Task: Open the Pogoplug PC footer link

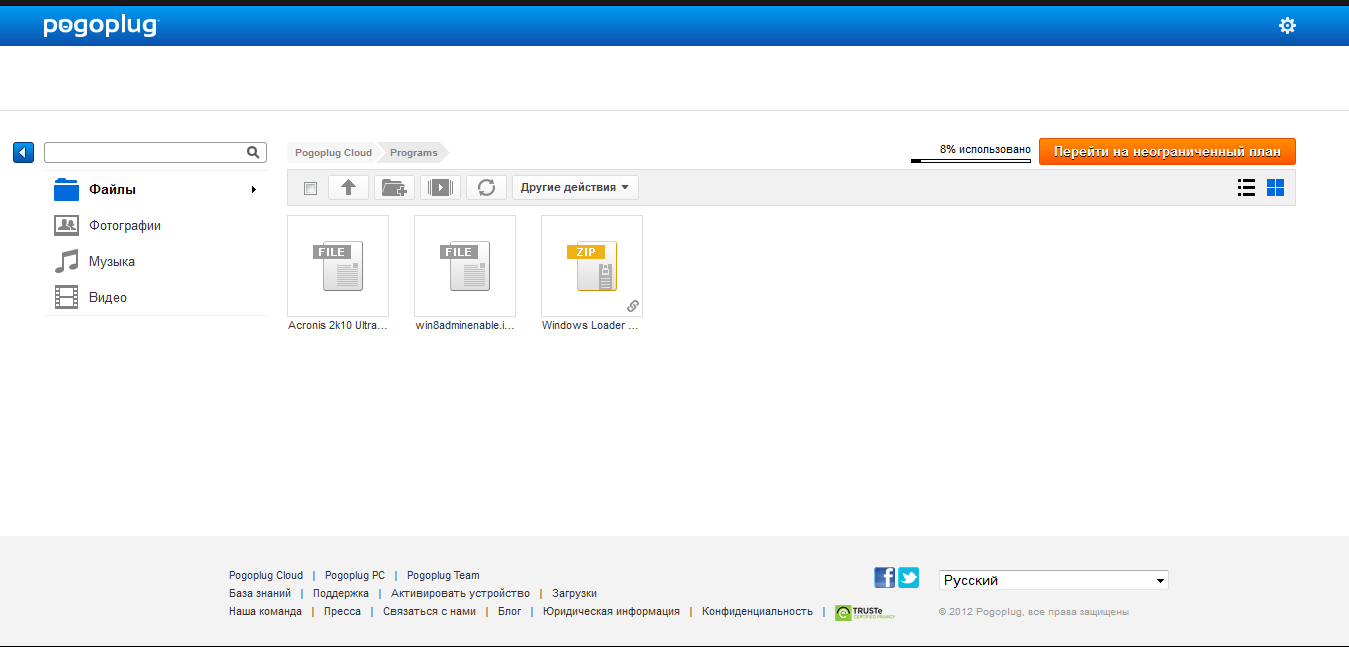Action: 355,575
